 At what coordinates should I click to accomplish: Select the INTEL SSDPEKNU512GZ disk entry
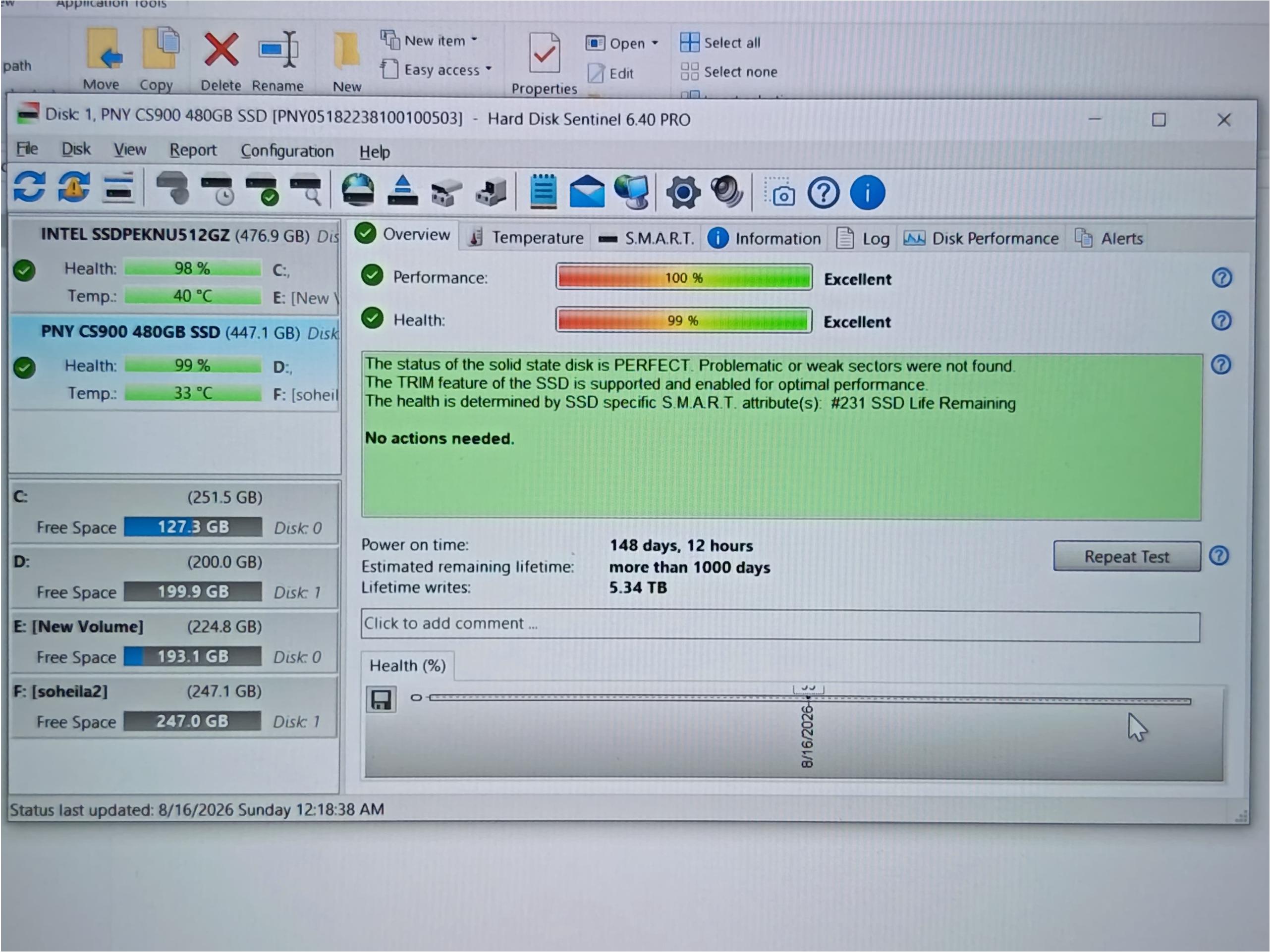click(x=175, y=266)
